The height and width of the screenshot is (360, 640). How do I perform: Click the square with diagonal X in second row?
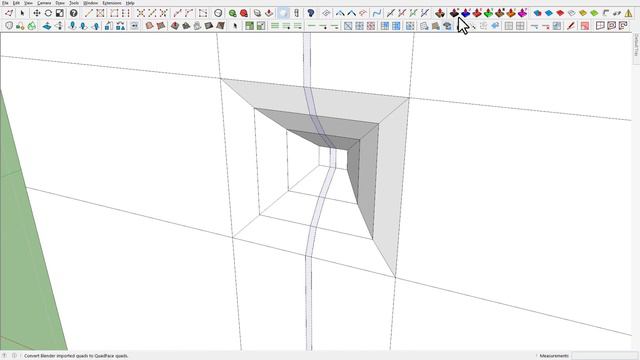[x=348, y=26]
